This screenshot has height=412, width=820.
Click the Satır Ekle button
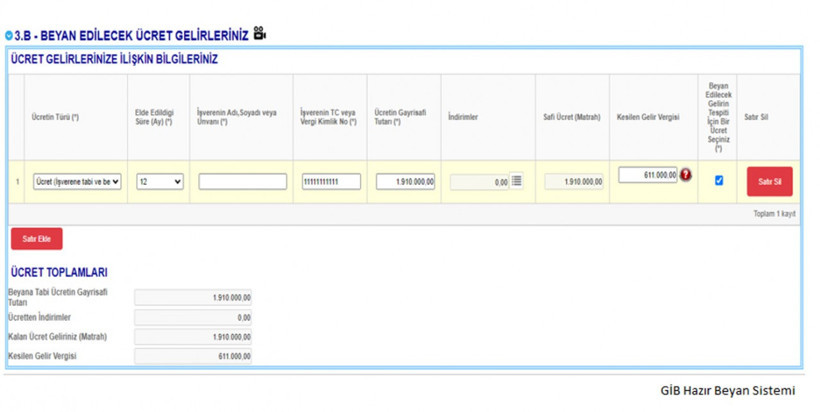[x=36, y=239]
